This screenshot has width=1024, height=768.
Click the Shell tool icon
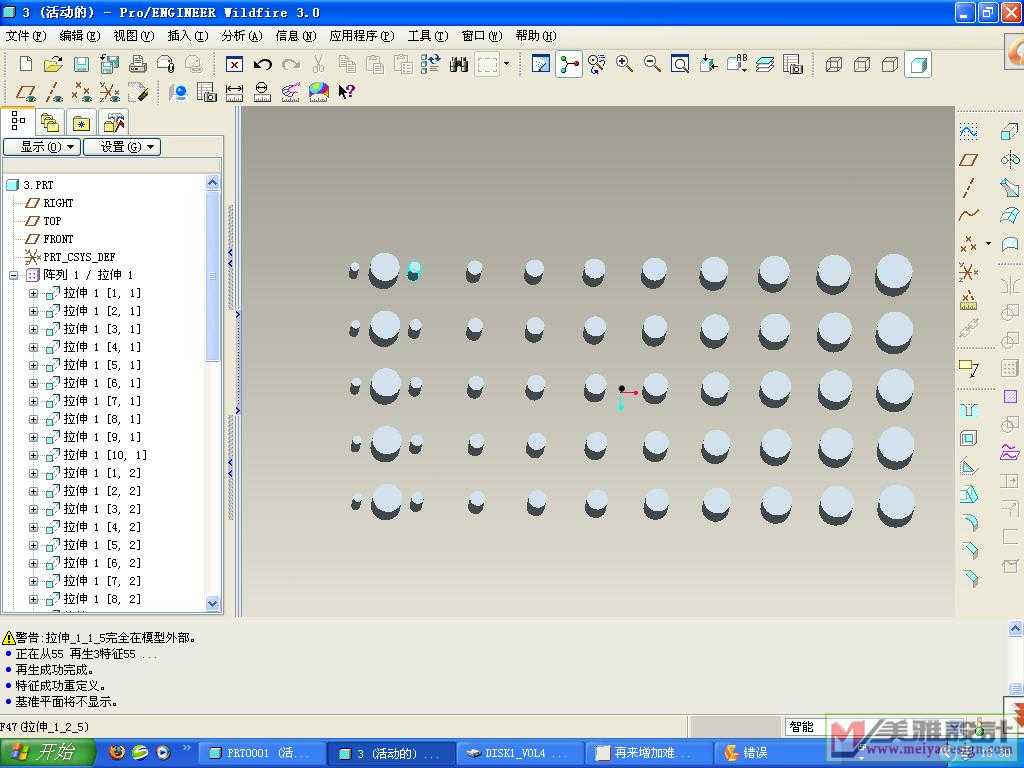pyautogui.click(x=969, y=438)
